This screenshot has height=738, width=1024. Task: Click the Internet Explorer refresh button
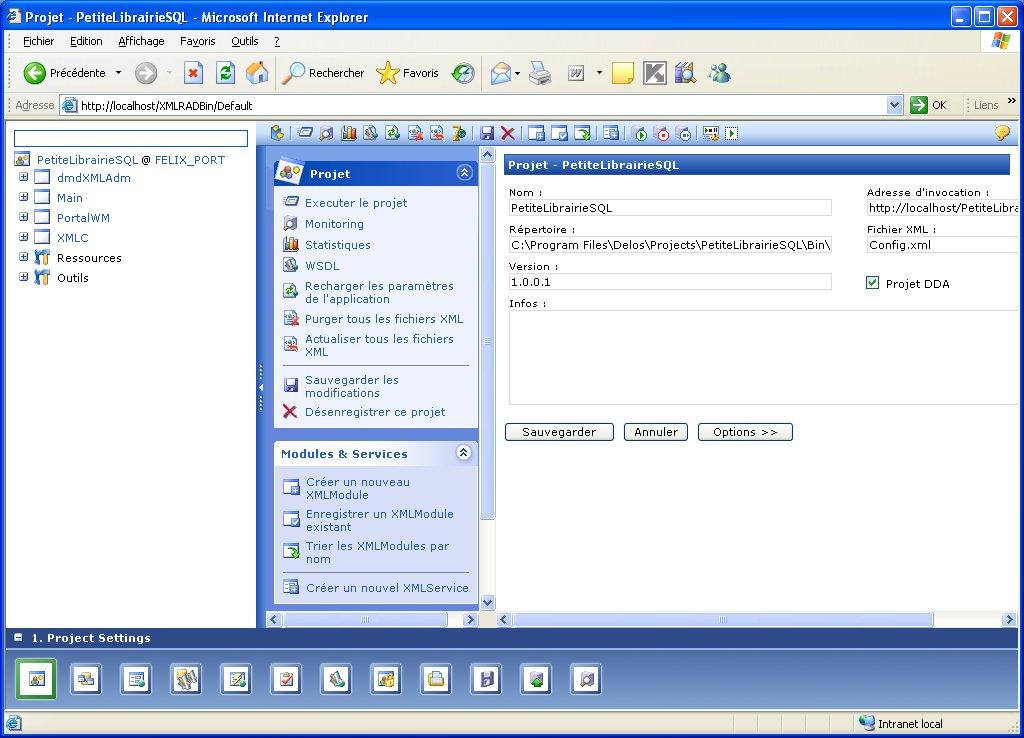[x=226, y=73]
